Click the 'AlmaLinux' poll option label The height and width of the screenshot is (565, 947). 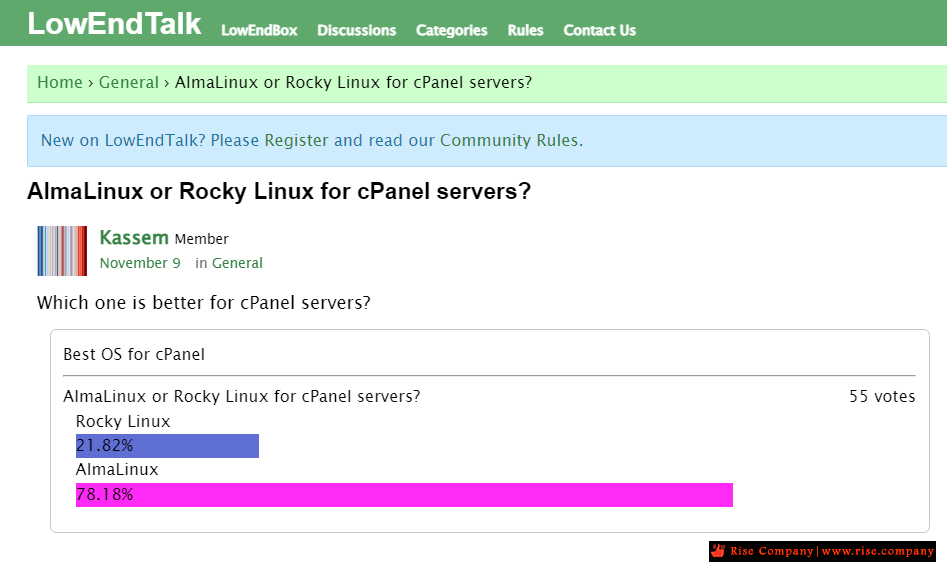point(117,470)
